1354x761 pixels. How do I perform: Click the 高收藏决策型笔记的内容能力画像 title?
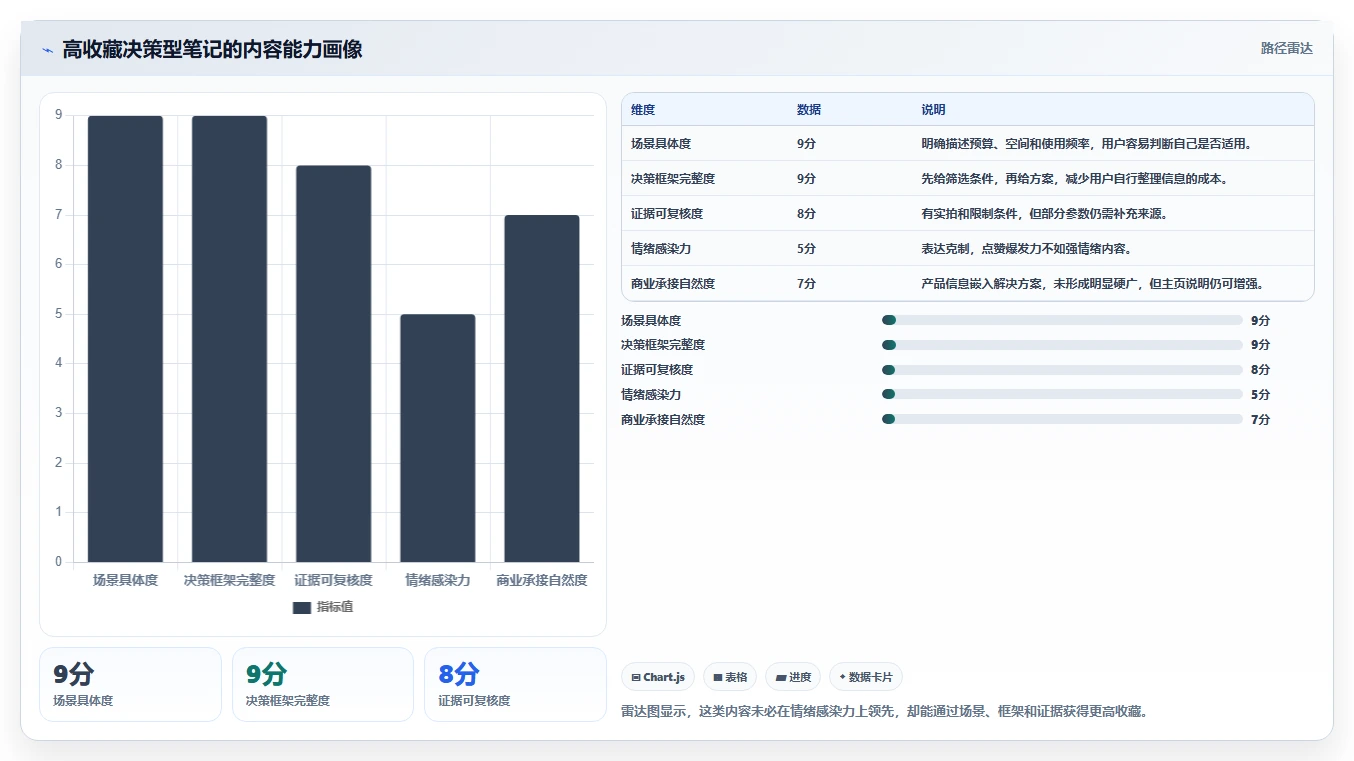(x=212, y=49)
